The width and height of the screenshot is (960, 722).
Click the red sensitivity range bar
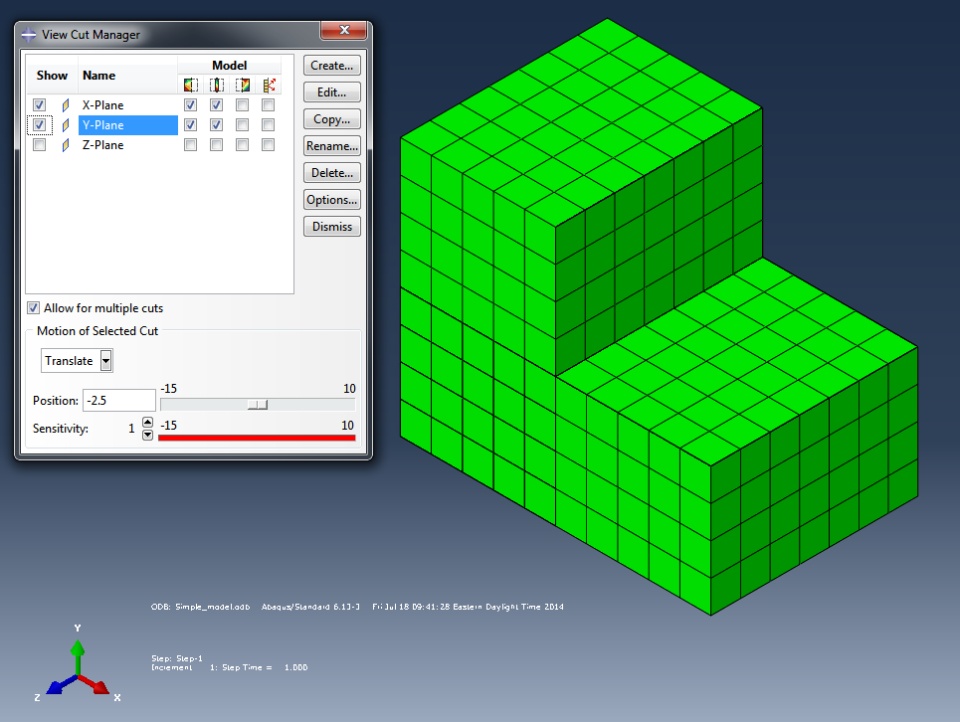pos(257,438)
